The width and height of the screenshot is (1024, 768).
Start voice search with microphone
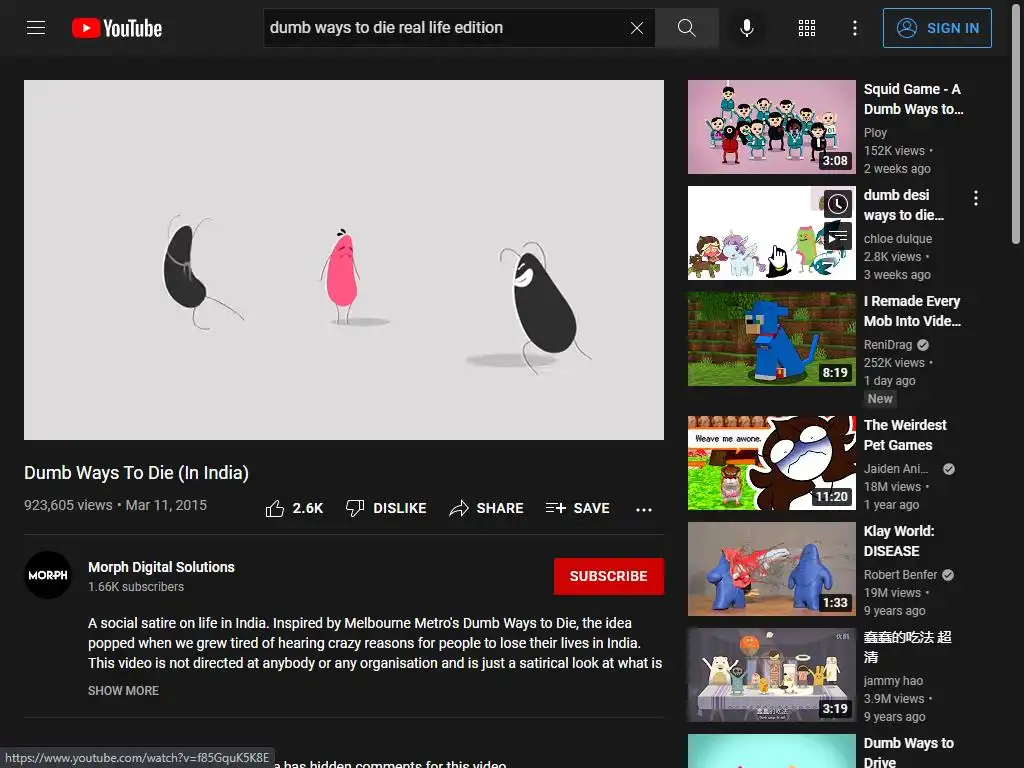[746, 28]
